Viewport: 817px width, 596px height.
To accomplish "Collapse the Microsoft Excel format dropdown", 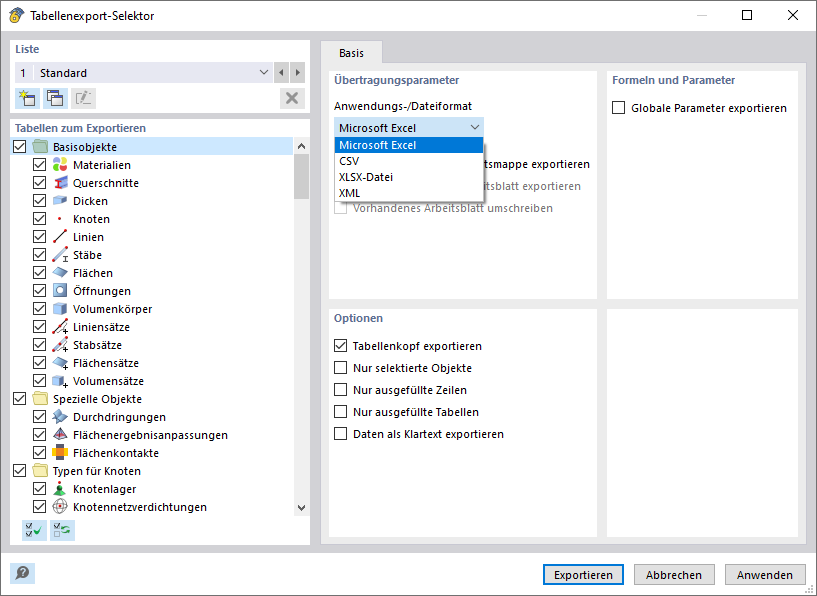I will [x=474, y=127].
